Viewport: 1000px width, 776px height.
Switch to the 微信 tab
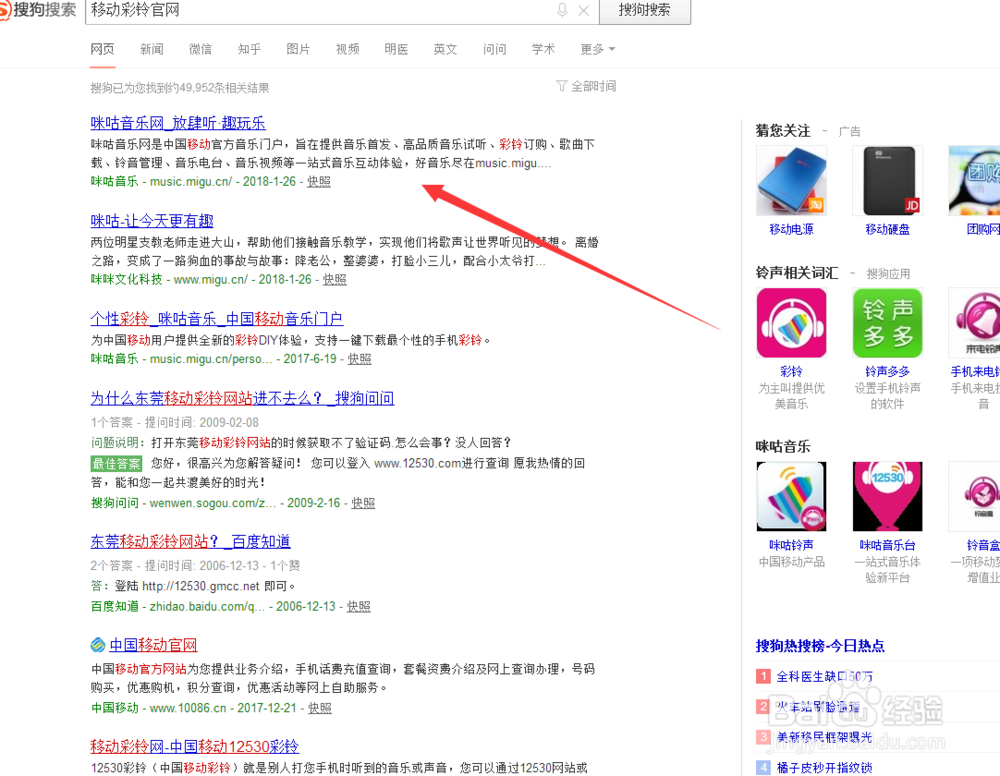200,49
